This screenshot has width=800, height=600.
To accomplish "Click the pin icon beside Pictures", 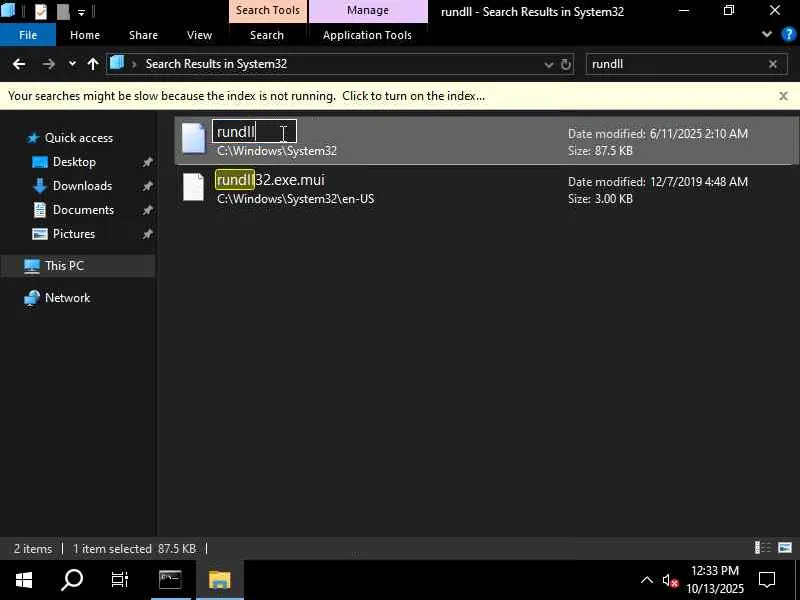I will click(x=147, y=234).
